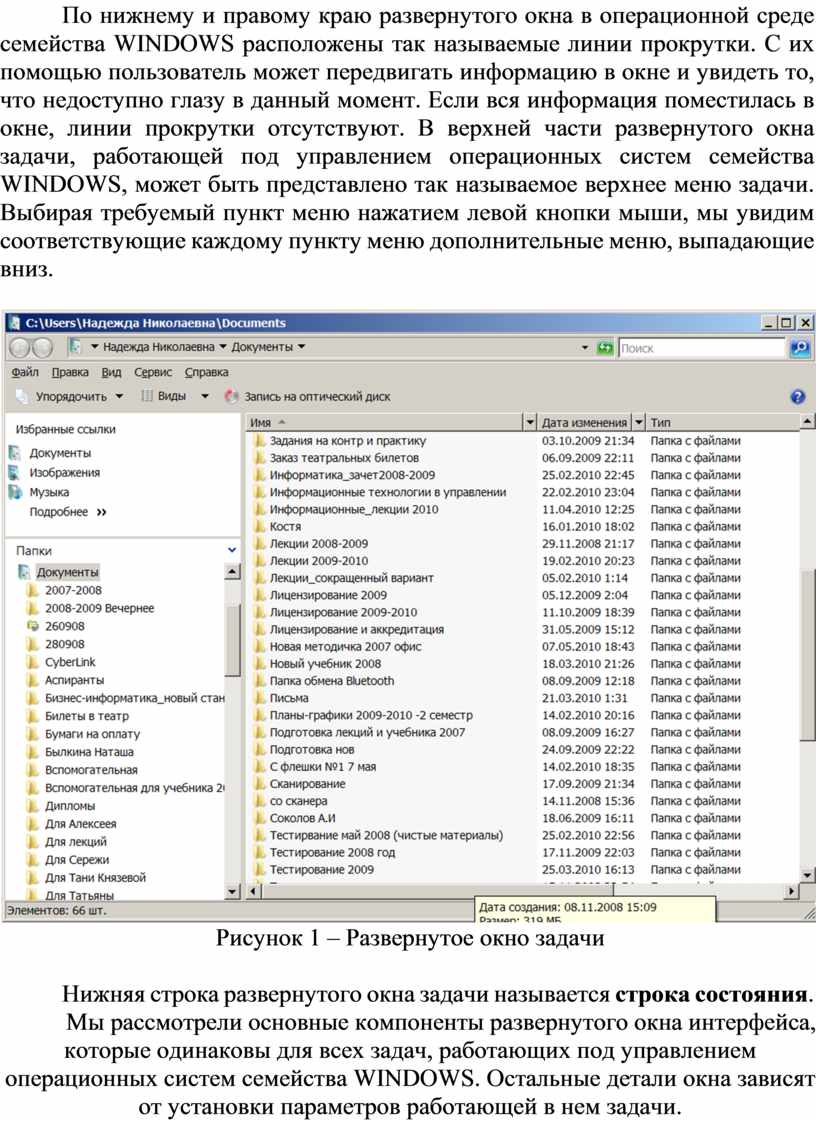Select 'Тестирование 2009' folder

pos(321,869)
